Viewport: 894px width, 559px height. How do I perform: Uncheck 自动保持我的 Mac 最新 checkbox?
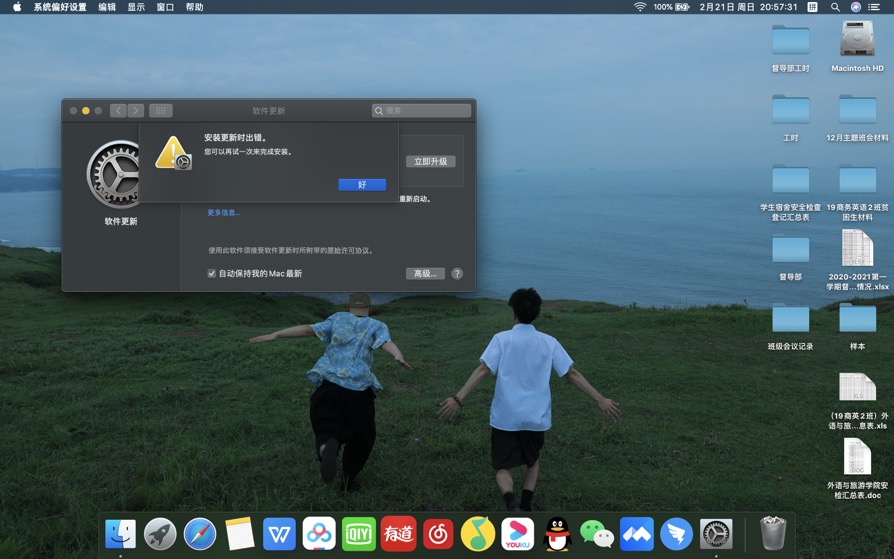click(x=212, y=273)
